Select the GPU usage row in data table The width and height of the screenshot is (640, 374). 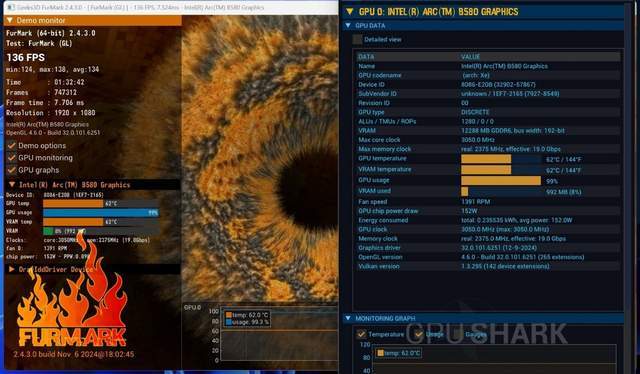pos(488,180)
